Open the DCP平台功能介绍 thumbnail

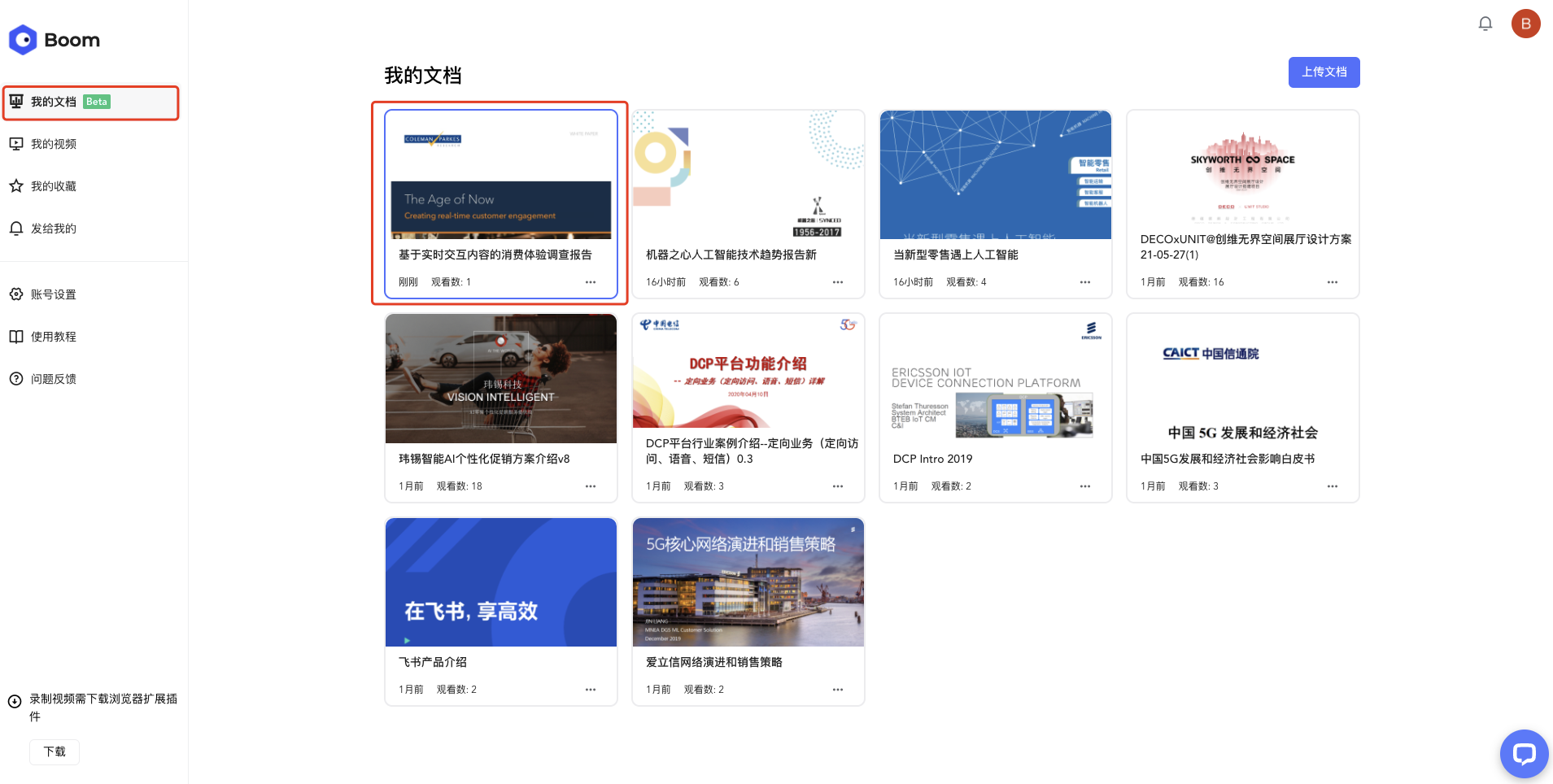tap(748, 371)
